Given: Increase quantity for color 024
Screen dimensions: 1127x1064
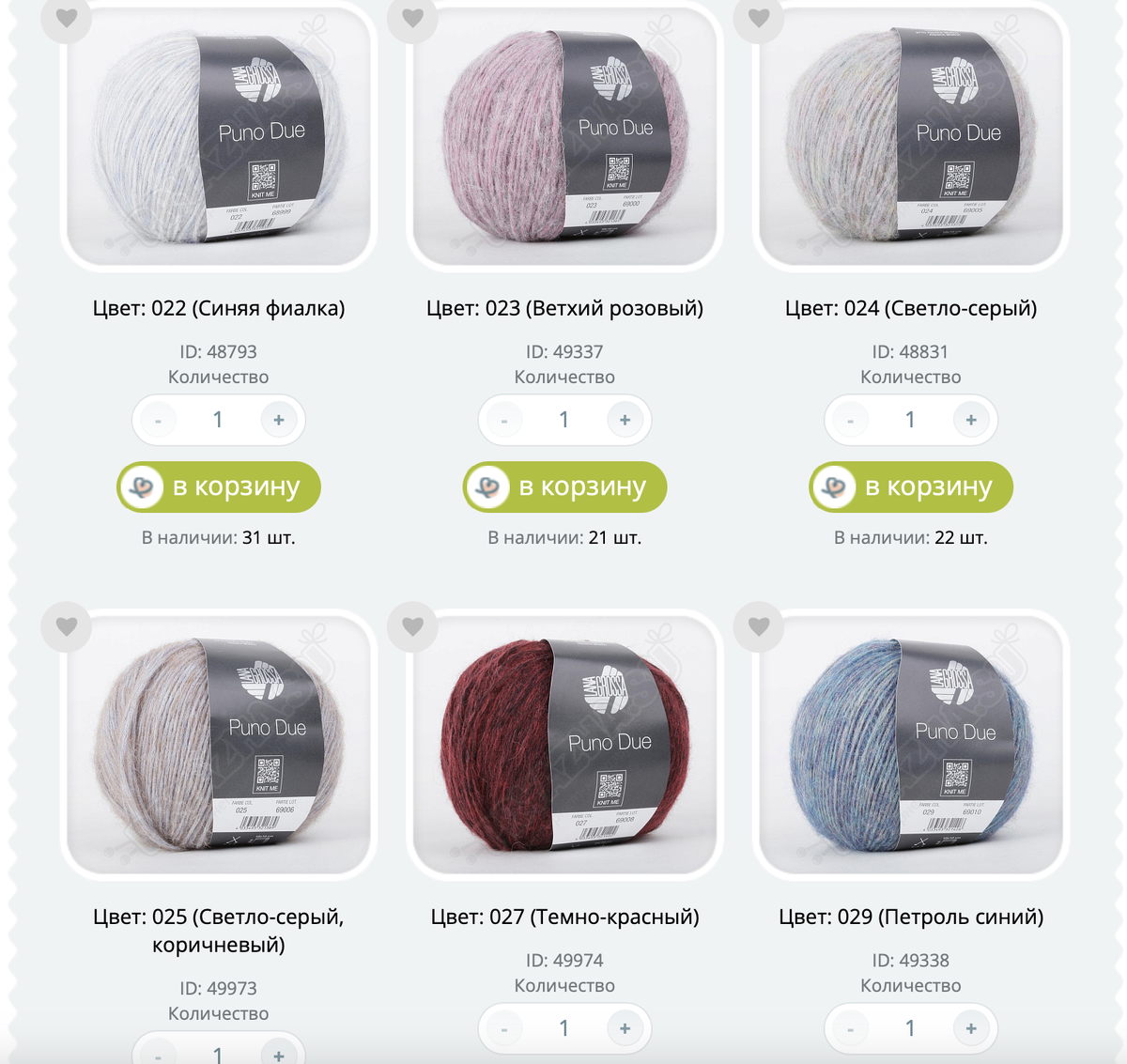Looking at the screenshot, I should tap(971, 420).
